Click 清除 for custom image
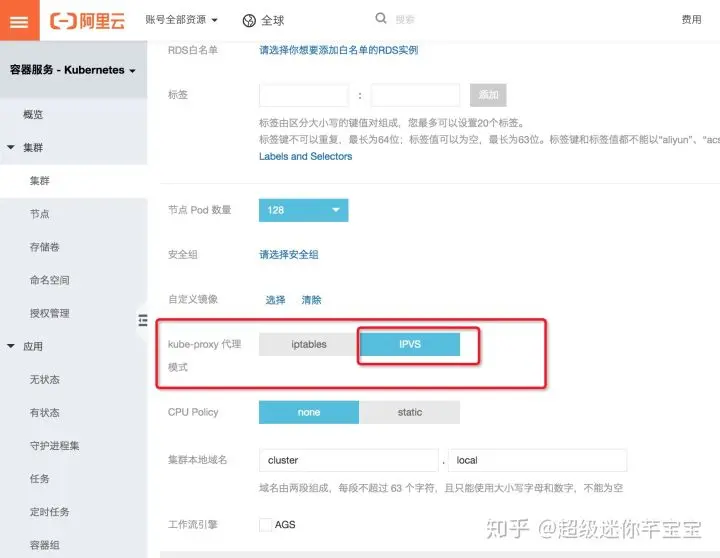The width and height of the screenshot is (720, 558). point(311,300)
